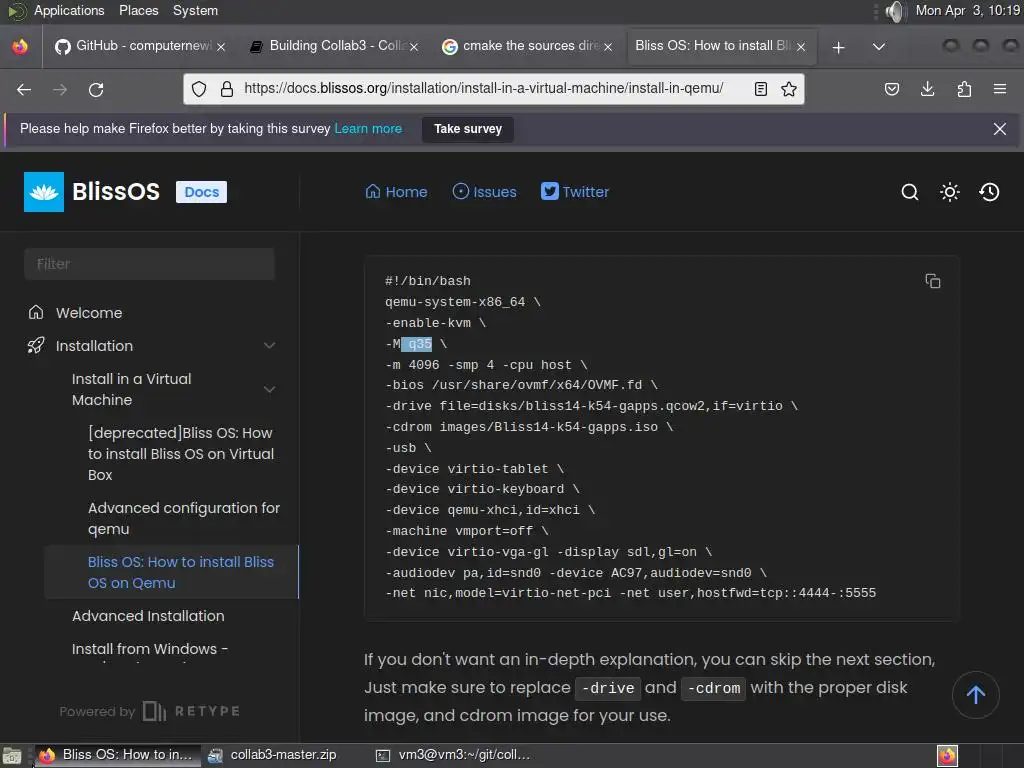The image size is (1024, 768).
Task: Open the Pocket save icon
Action: pos(891,89)
